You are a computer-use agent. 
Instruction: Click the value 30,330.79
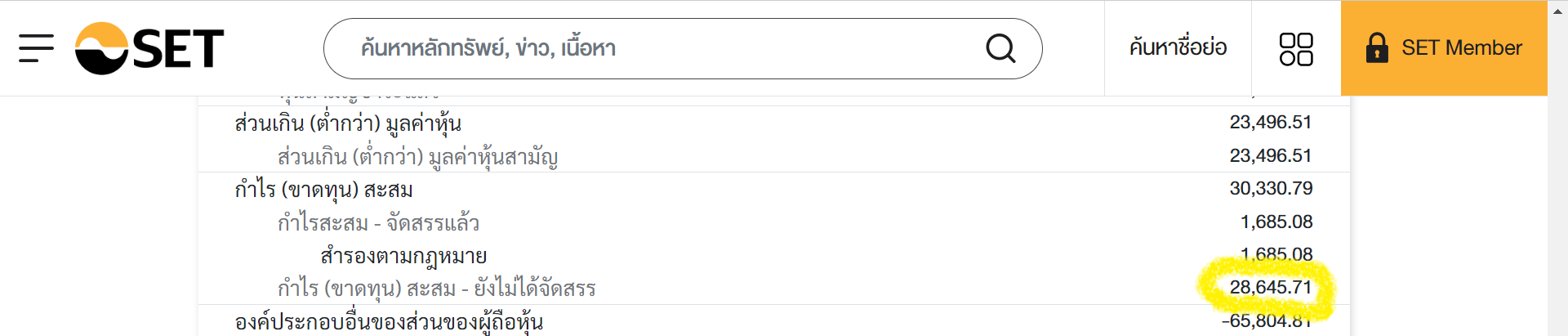(1271, 189)
